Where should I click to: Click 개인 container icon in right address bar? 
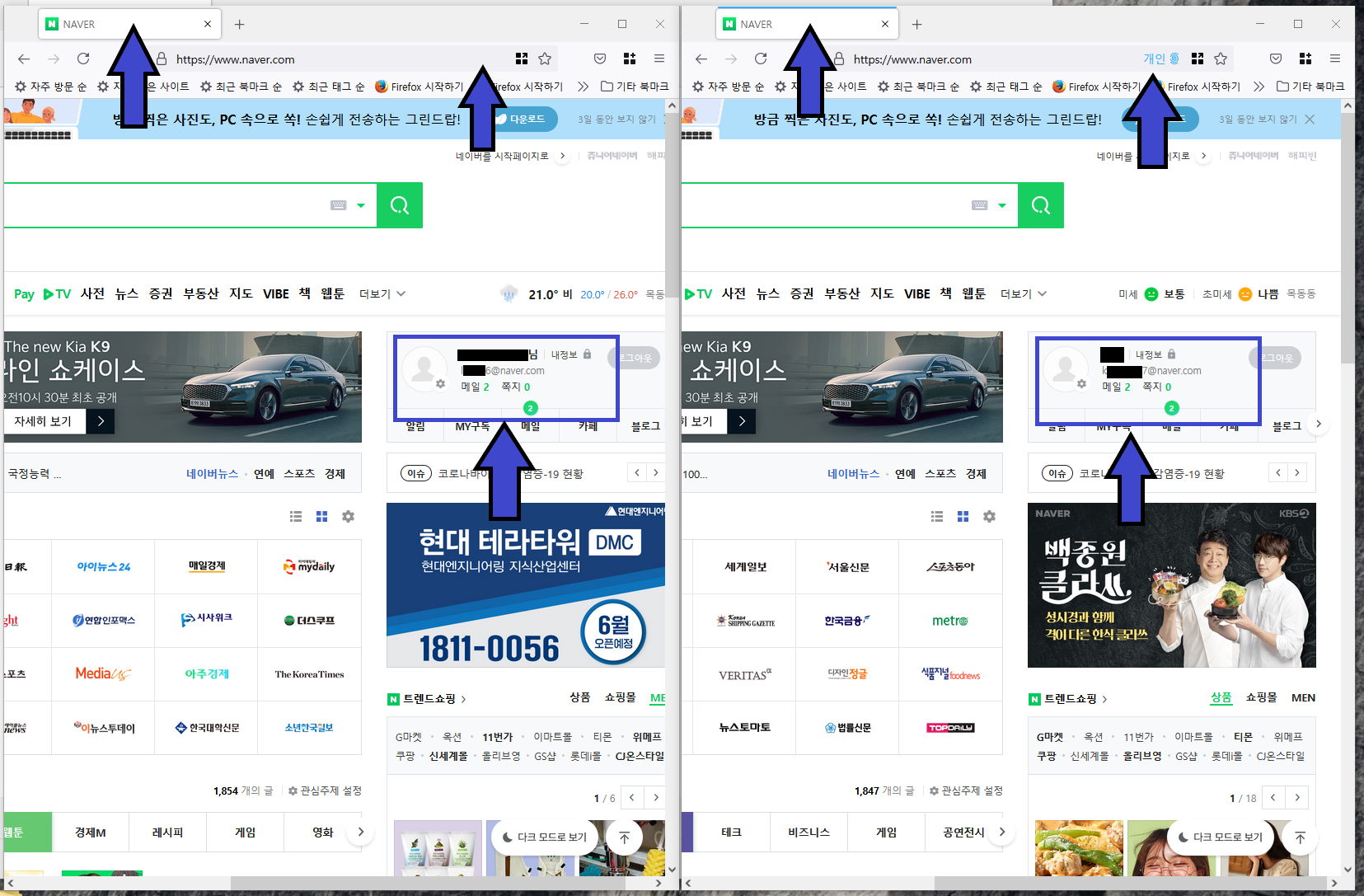pos(1161,59)
